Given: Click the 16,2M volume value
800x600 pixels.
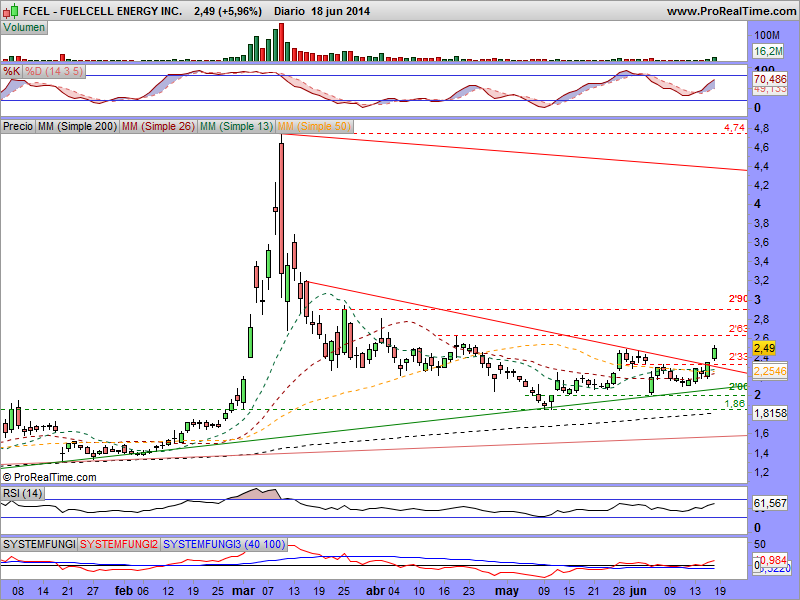Looking at the screenshot, I should tap(768, 51).
